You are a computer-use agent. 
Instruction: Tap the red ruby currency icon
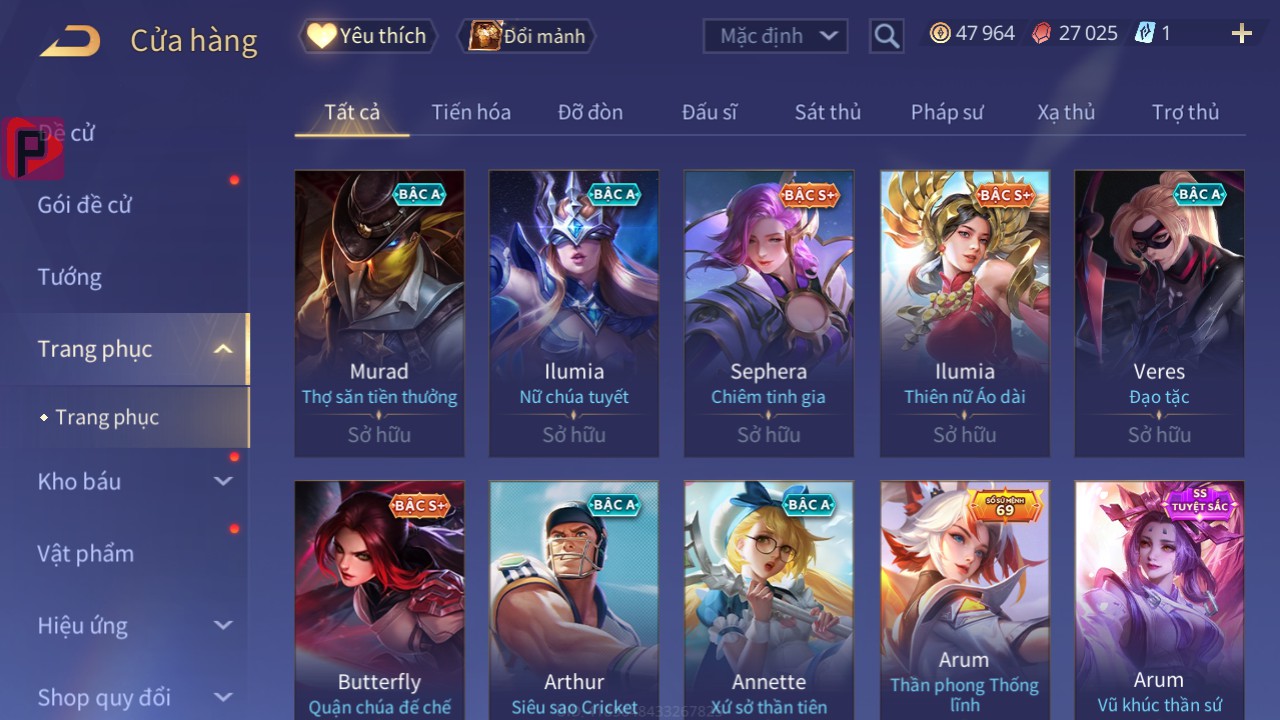(x=1042, y=33)
